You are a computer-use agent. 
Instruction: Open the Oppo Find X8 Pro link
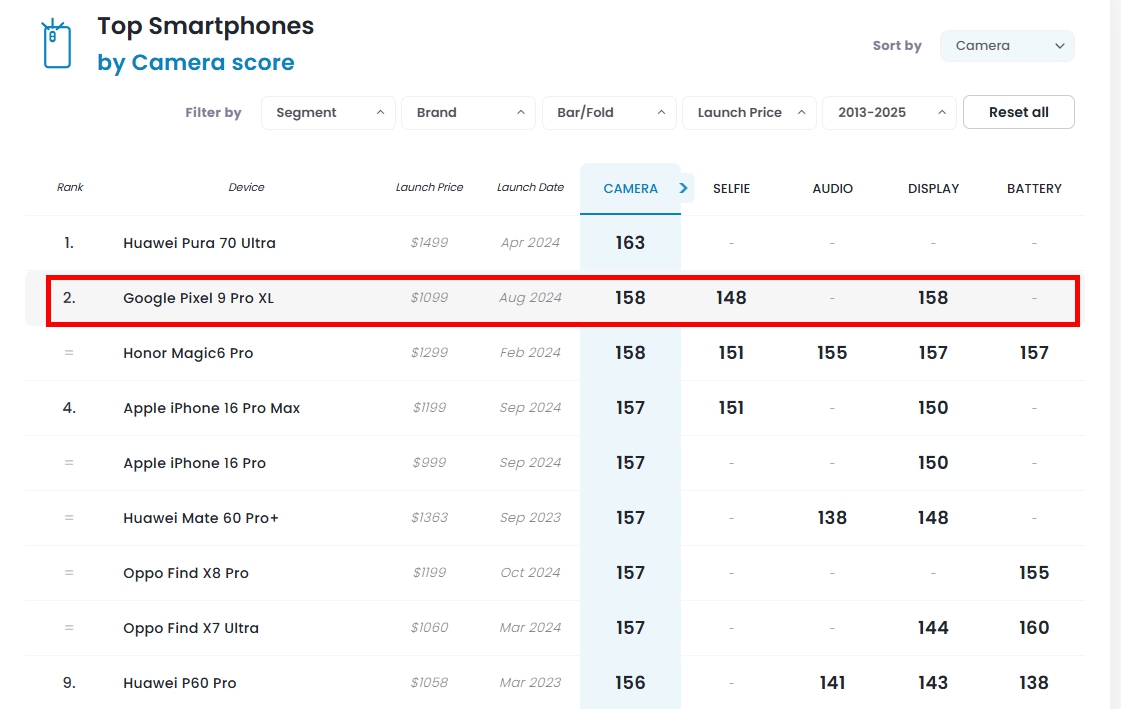click(186, 573)
